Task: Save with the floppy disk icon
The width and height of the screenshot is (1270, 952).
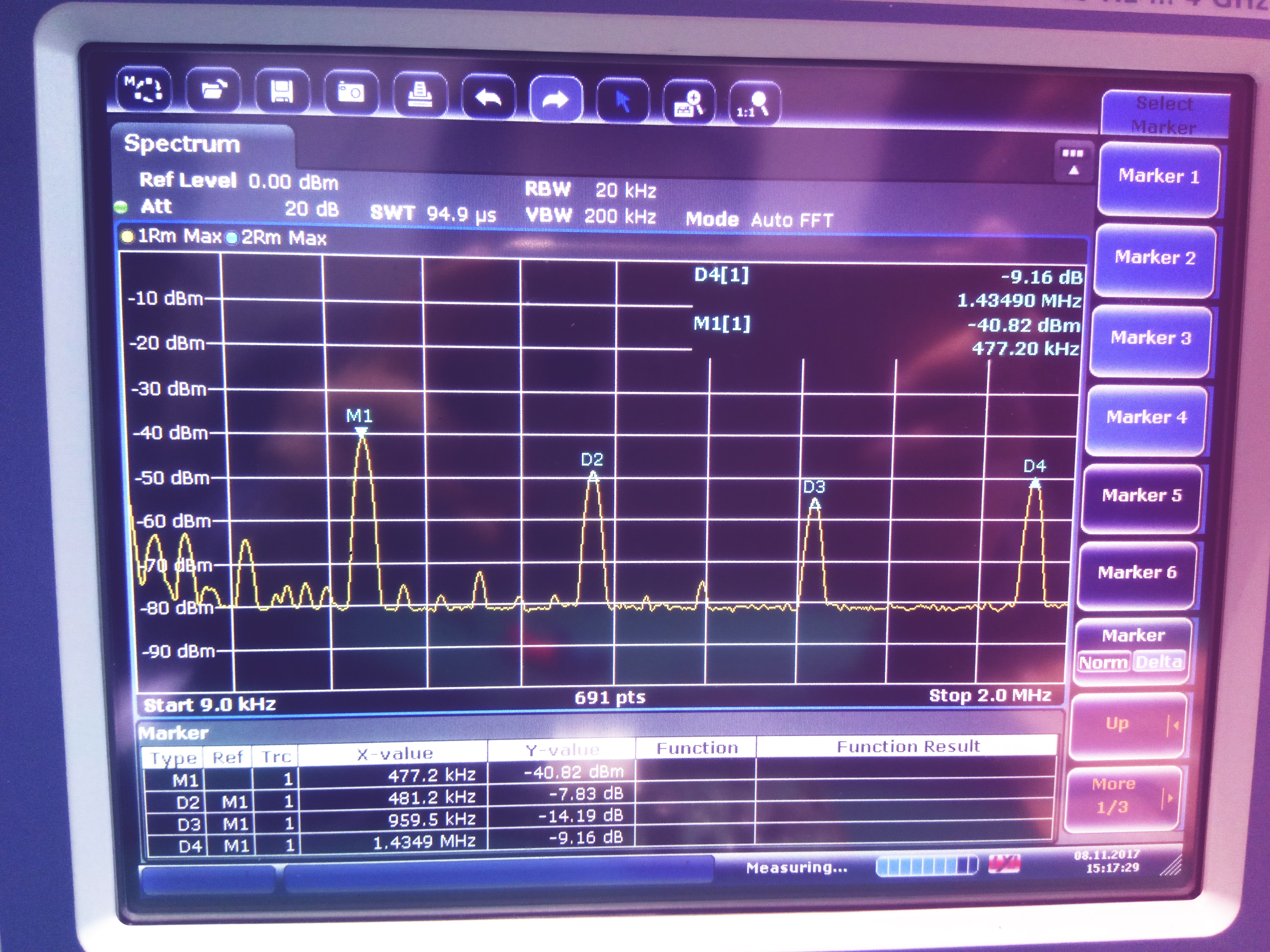Action: point(282,92)
